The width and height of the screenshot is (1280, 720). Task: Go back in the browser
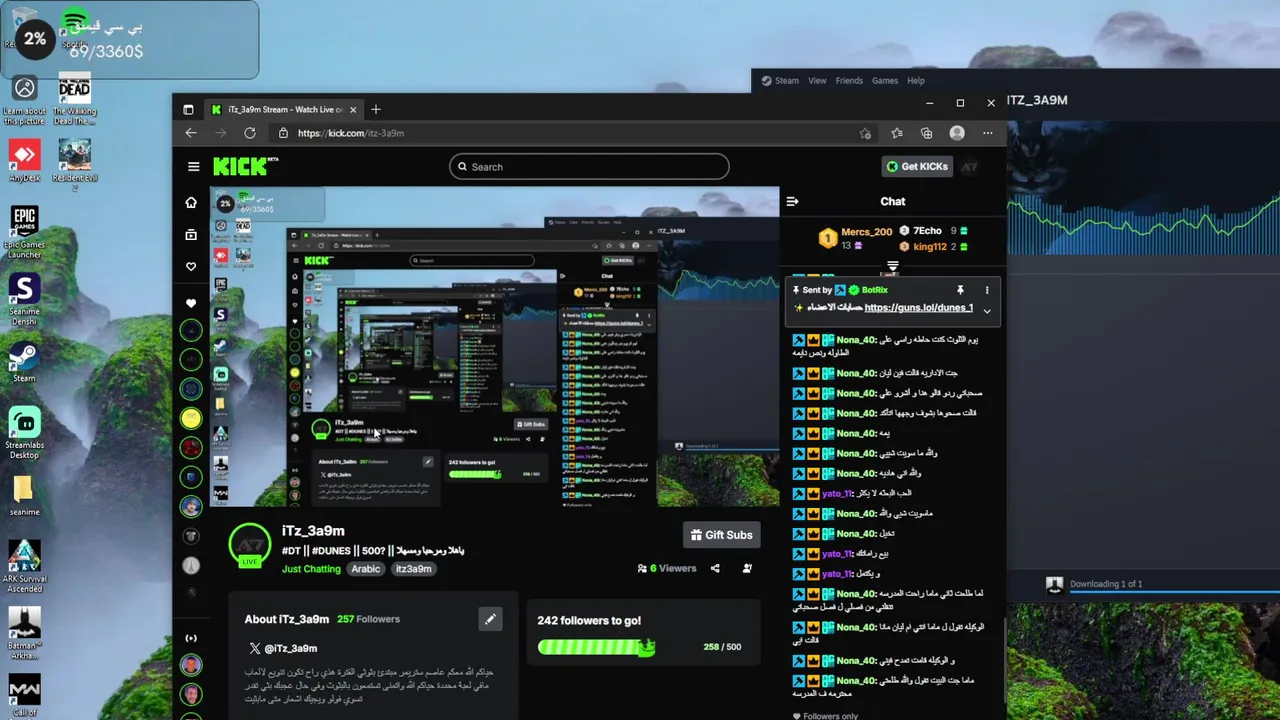[x=191, y=133]
